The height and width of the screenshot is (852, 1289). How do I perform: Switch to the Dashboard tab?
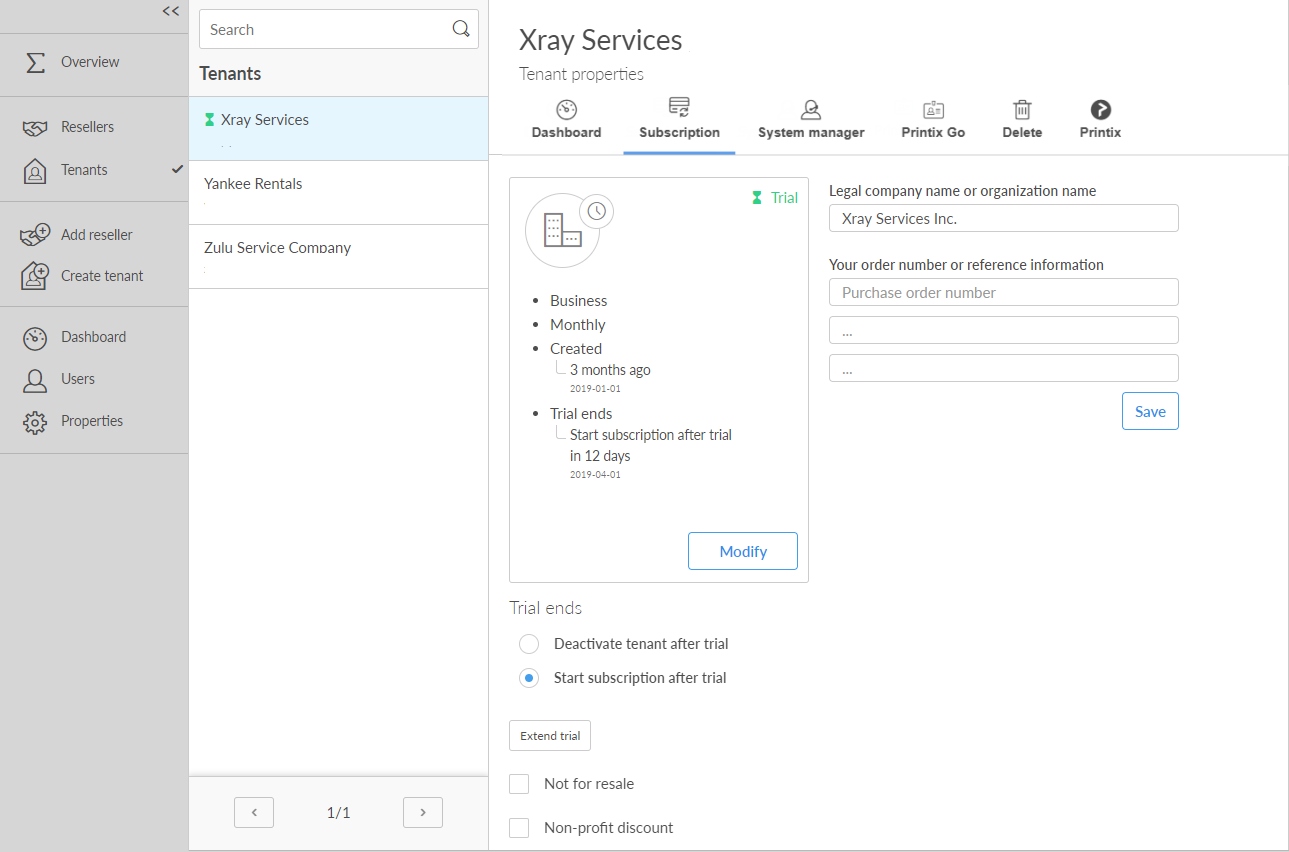(566, 119)
